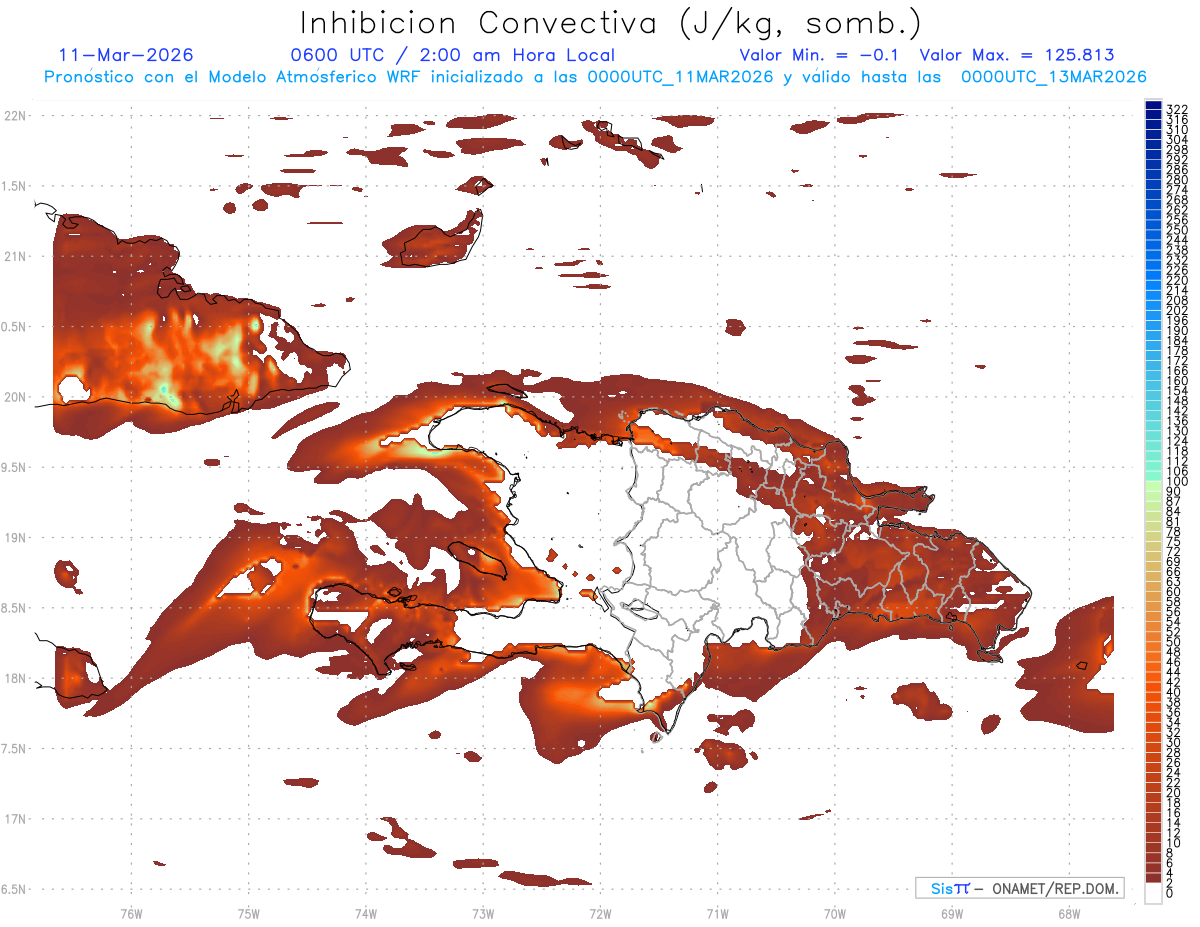This screenshot has height=927, width=1200.
Task: Click the 71W longitude label
Action: tap(717, 913)
